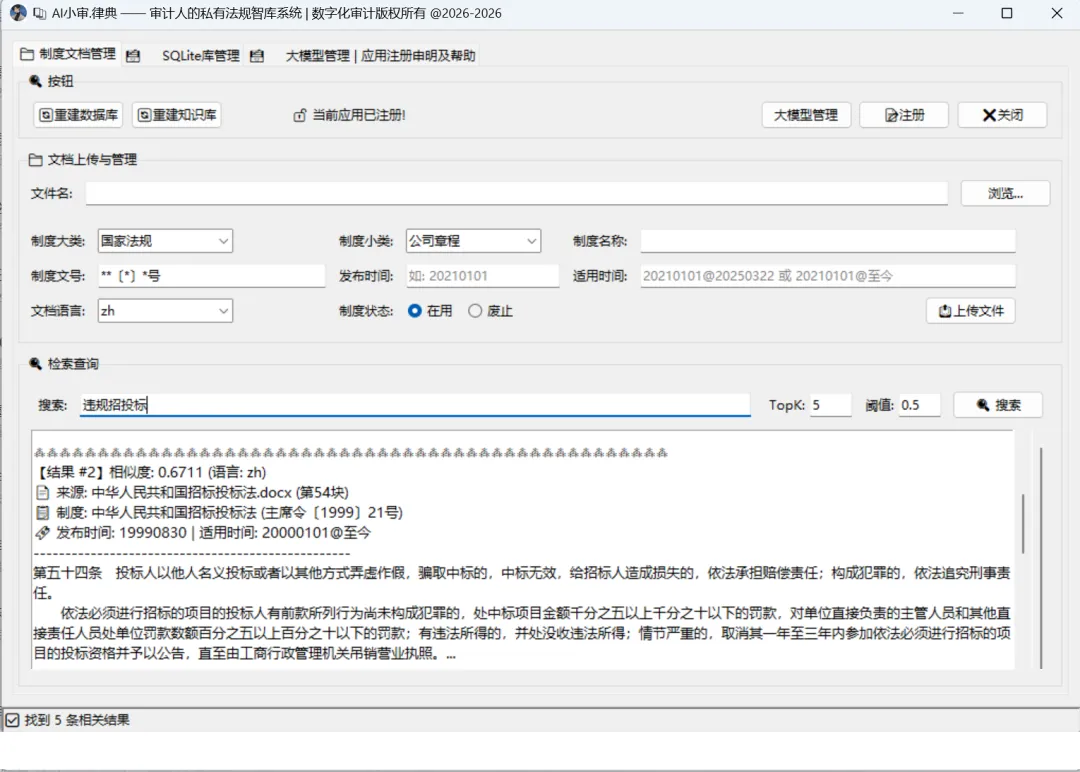
Task: Click the 重建知识库 button
Action: pos(177,115)
